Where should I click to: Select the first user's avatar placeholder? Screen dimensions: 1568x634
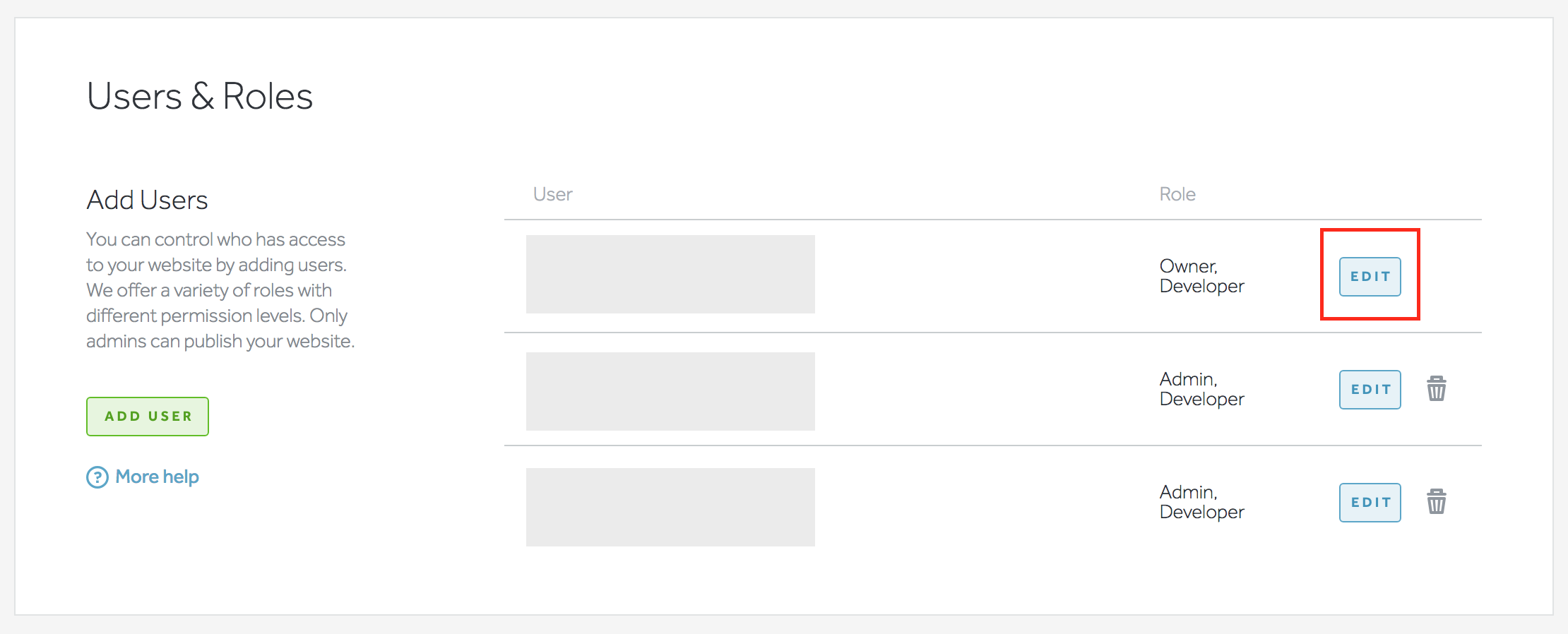(670, 274)
